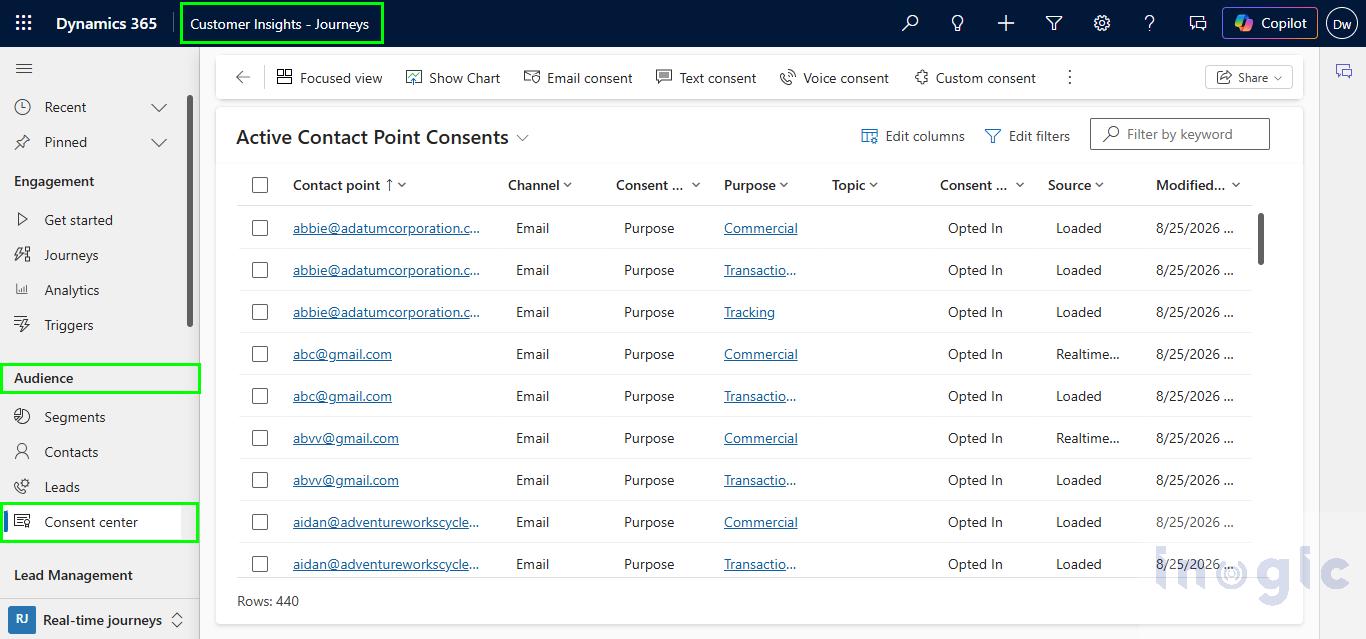Open the Share dropdown button
Viewport: 1366px width, 639px height.
tap(1249, 77)
